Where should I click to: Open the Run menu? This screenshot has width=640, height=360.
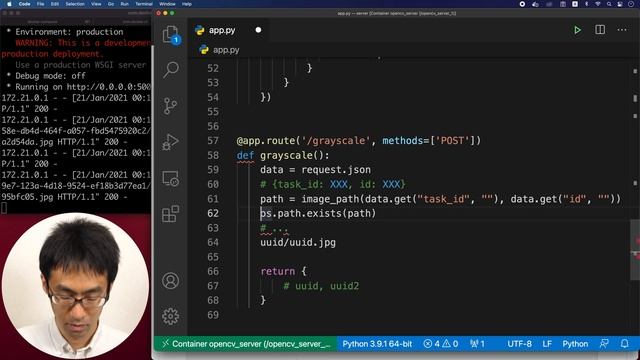124,4
